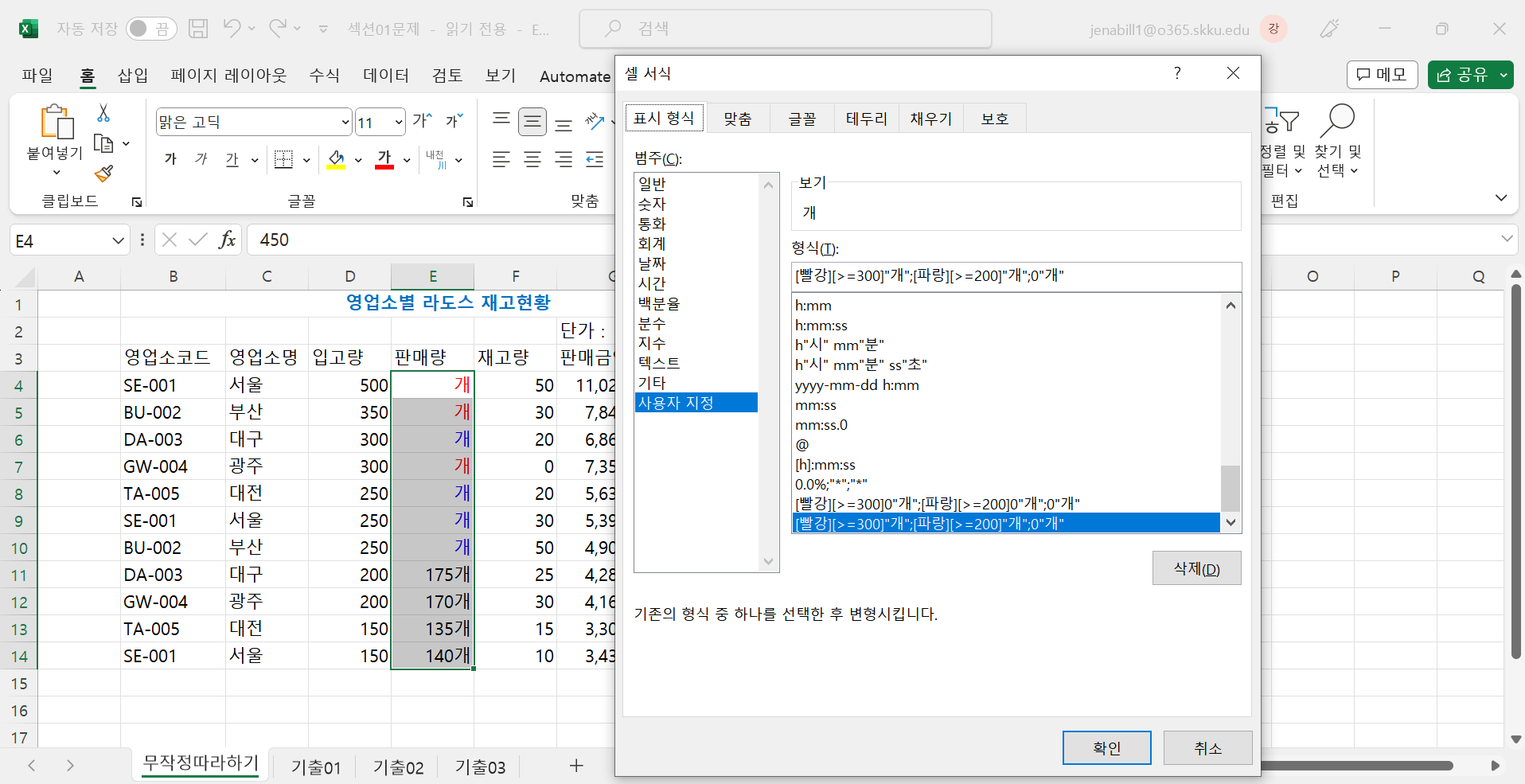Expand the Name Box dropdown arrow
1525x784 pixels.
click(x=118, y=240)
